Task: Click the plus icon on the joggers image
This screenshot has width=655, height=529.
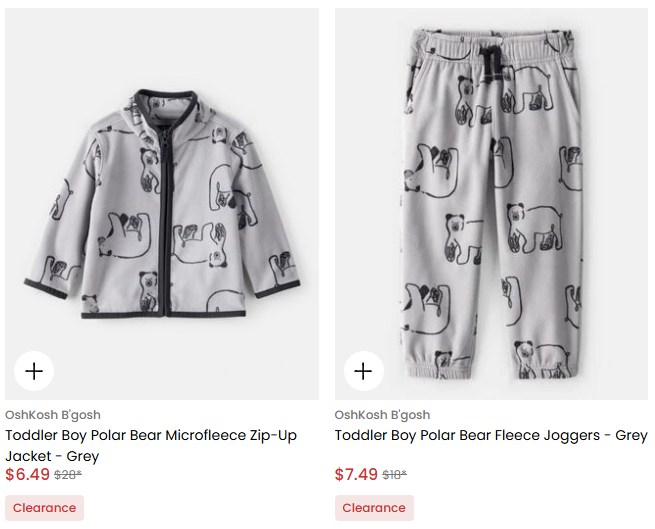Action: point(363,371)
